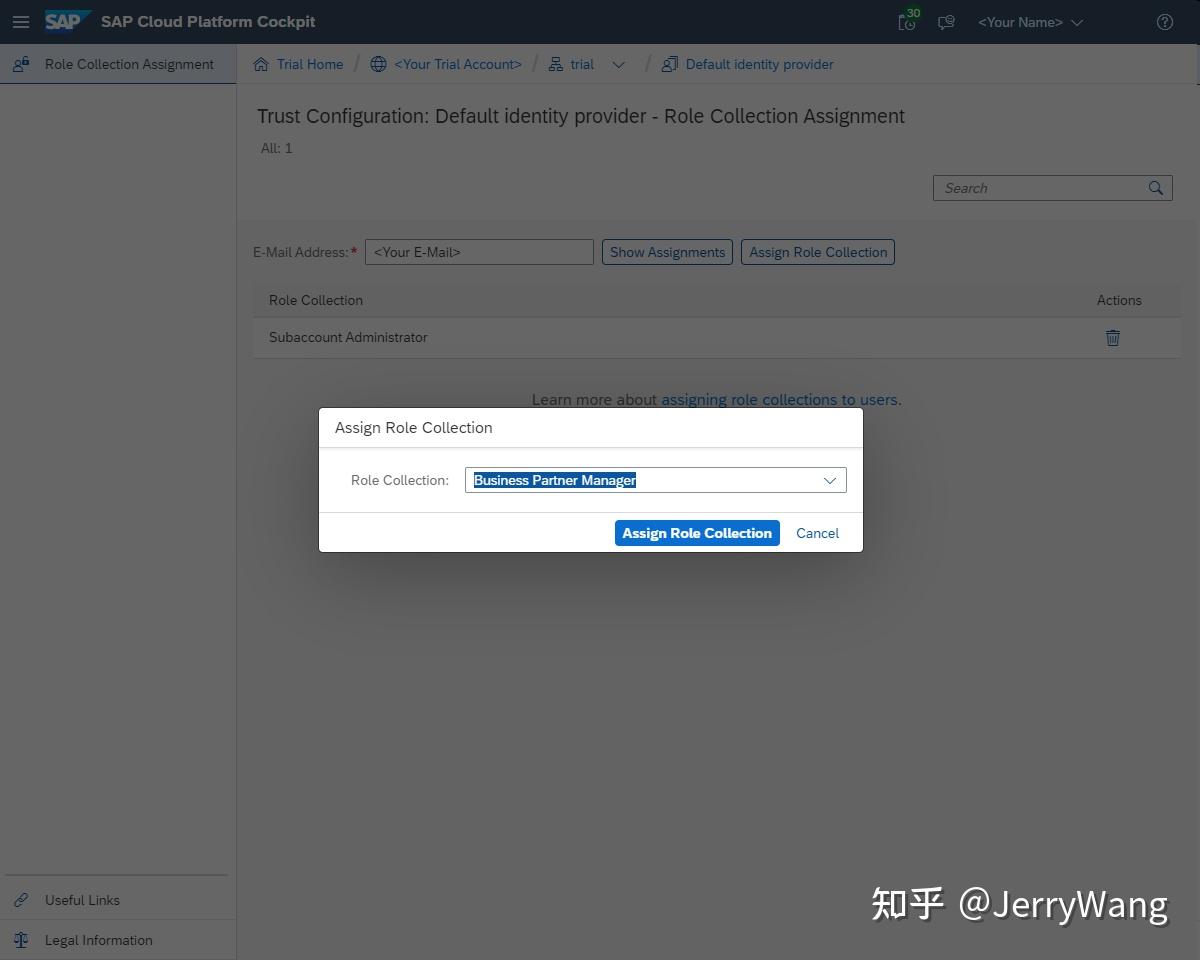
Task: Open the feedback chat icon
Action: 946,22
